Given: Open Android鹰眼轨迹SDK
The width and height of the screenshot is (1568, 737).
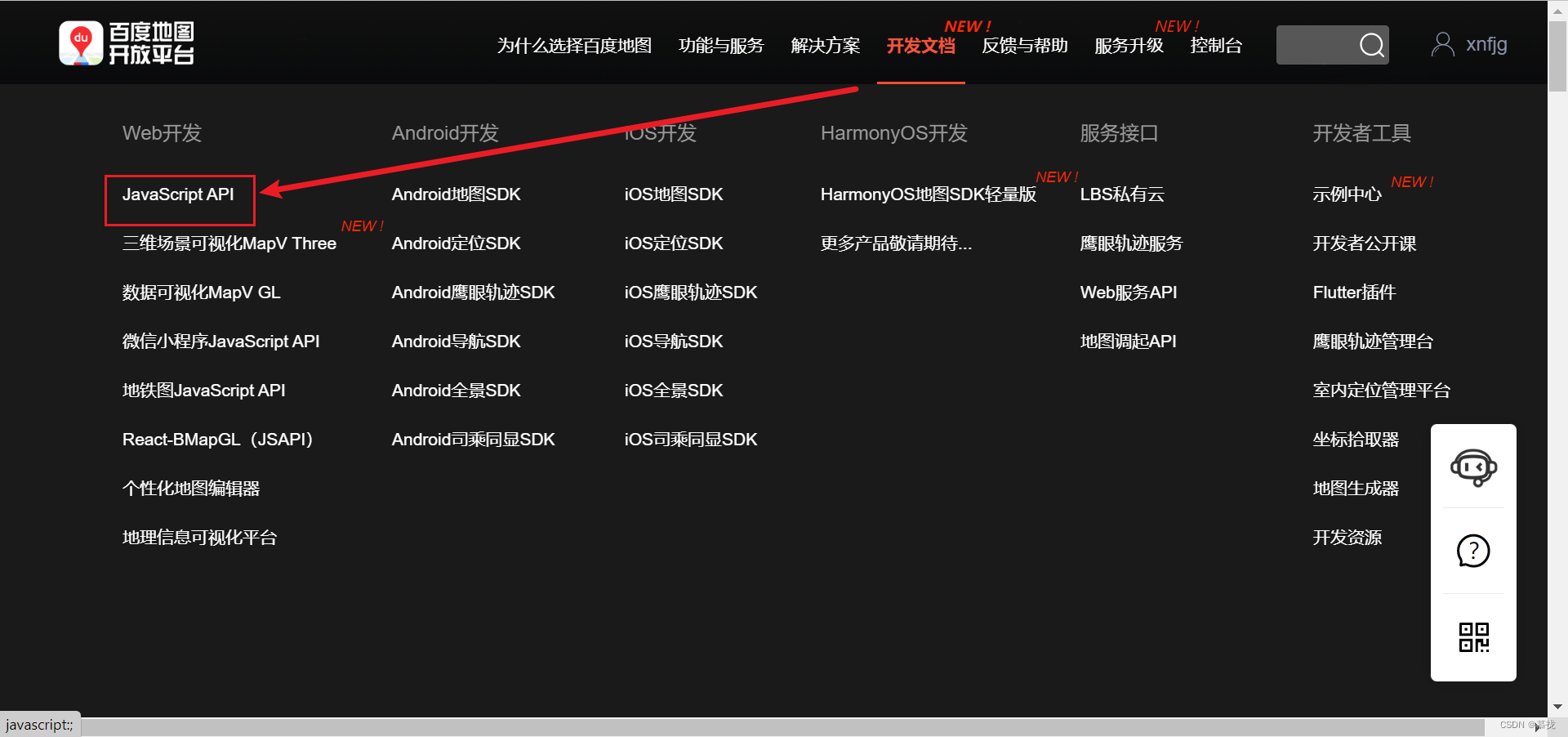Looking at the screenshot, I should [474, 293].
